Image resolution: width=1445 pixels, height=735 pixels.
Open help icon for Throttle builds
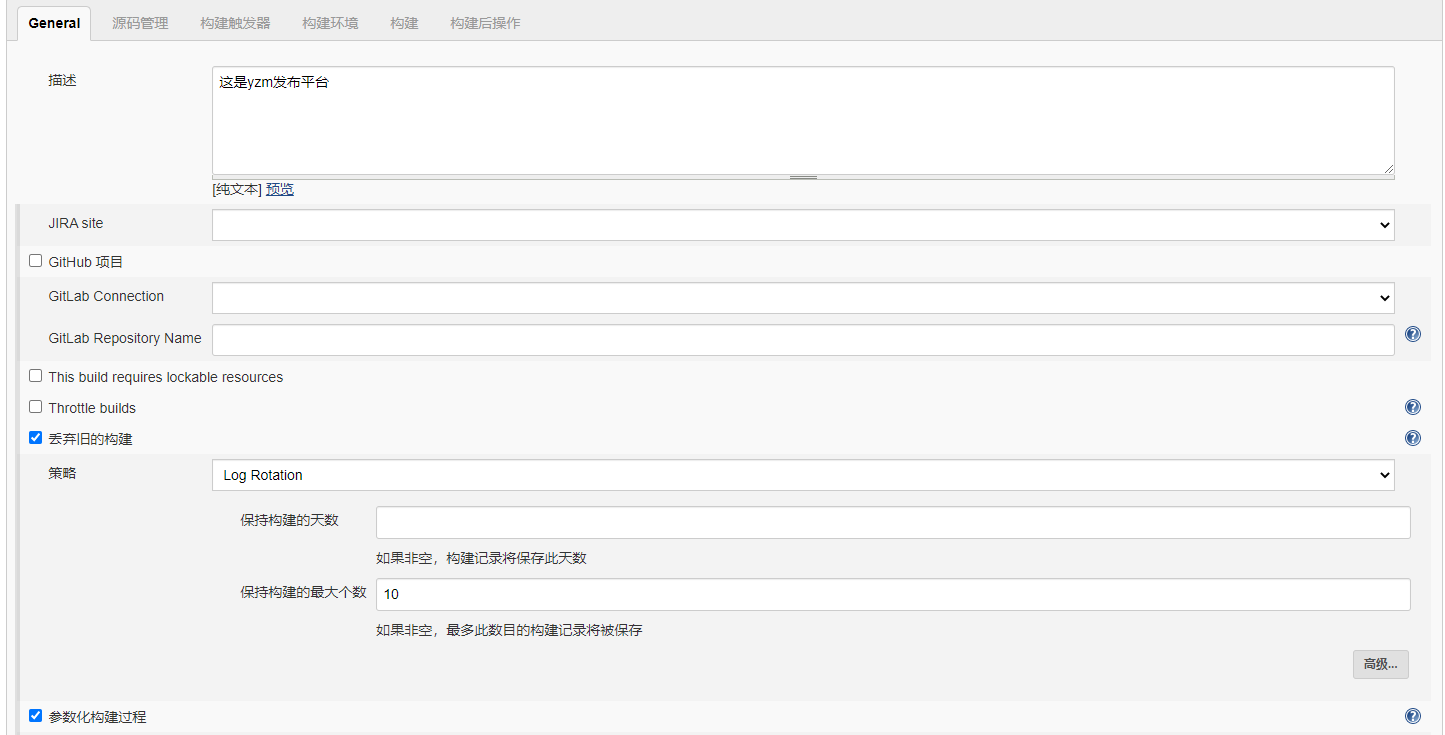pos(1412,407)
